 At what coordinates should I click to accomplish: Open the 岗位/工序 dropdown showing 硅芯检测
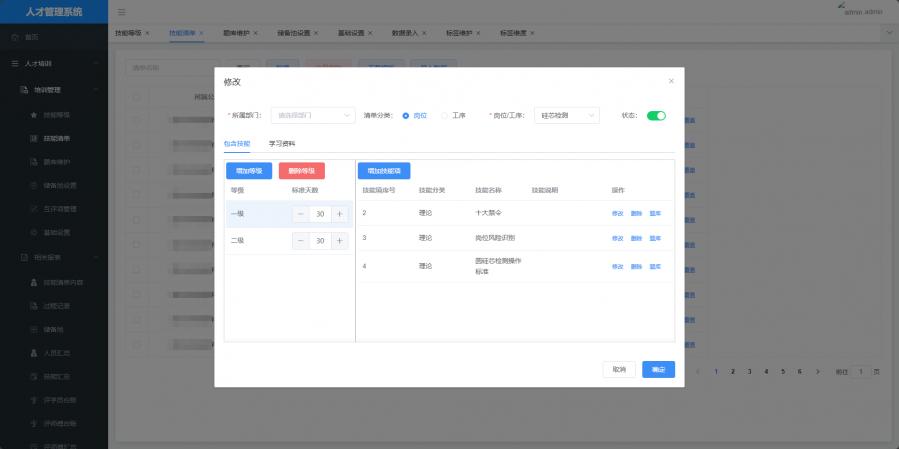pos(566,116)
